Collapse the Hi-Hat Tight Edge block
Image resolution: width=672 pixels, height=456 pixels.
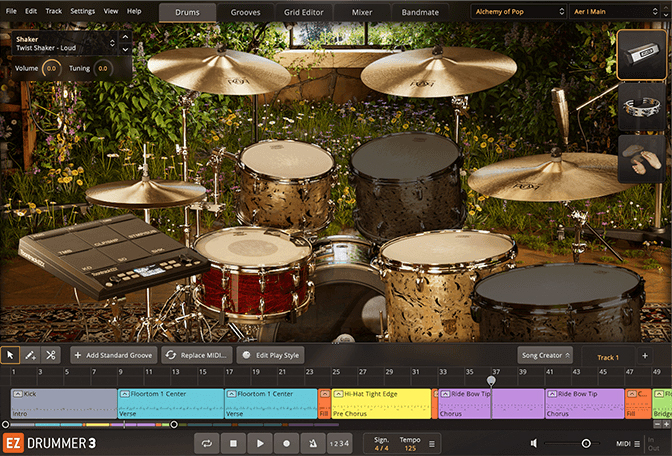point(338,394)
